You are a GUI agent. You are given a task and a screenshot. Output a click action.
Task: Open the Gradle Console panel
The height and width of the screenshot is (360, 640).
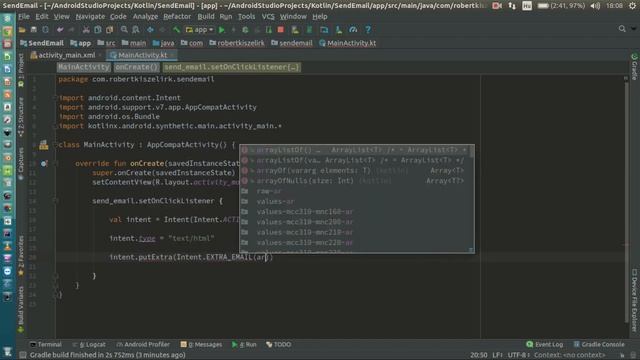coord(599,344)
